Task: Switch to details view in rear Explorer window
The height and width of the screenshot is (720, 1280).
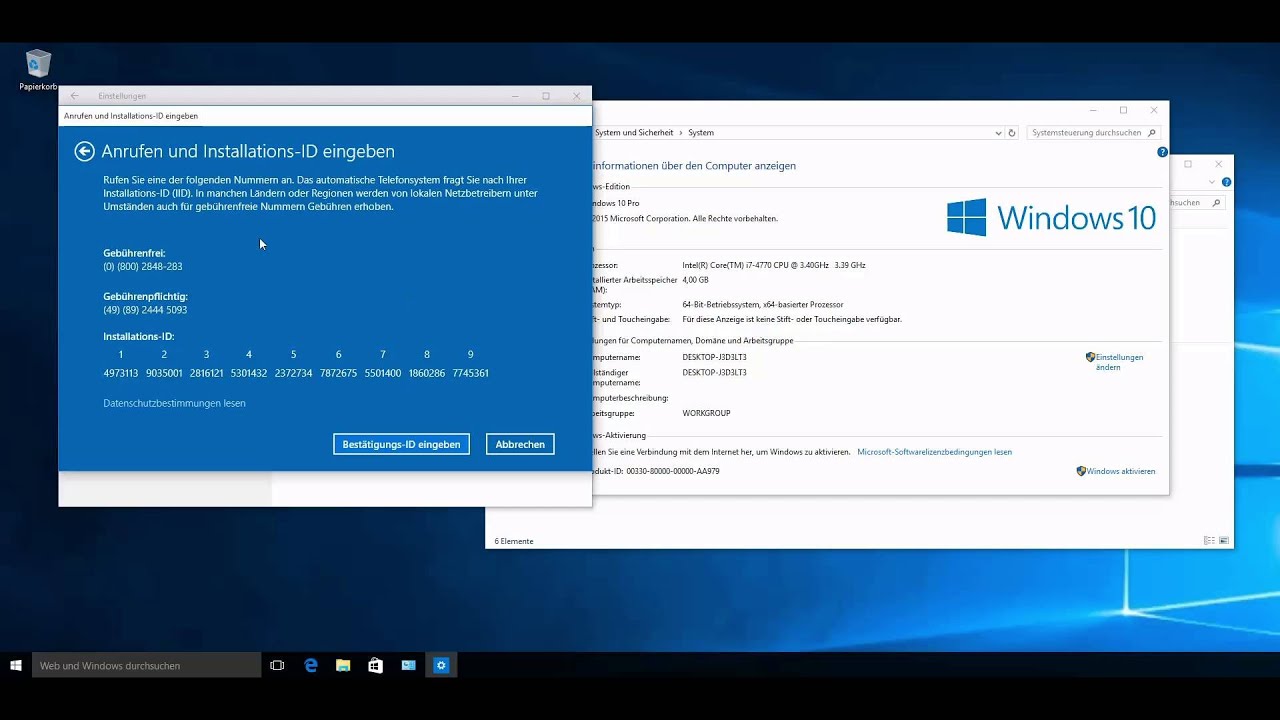Action: tap(1210, 541)
